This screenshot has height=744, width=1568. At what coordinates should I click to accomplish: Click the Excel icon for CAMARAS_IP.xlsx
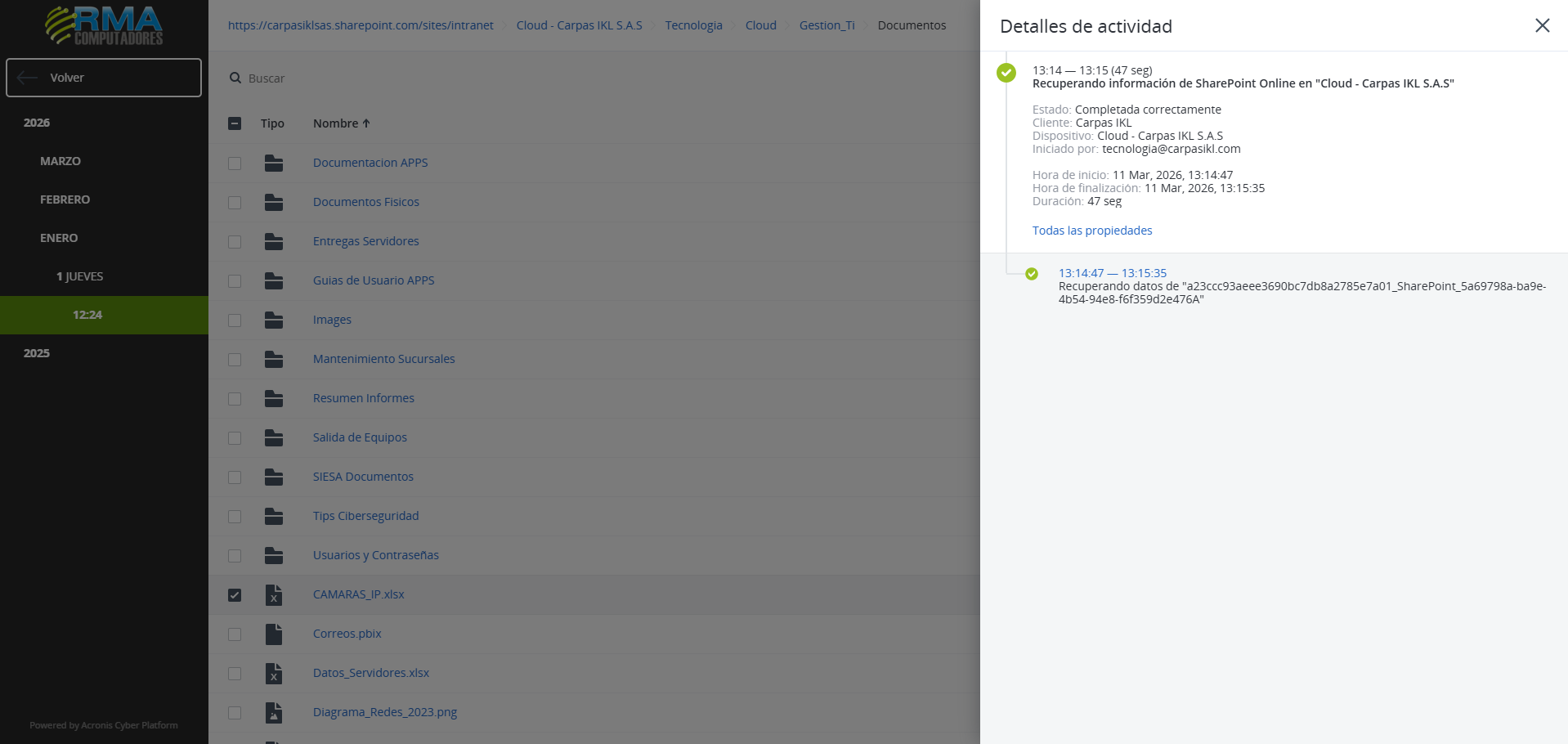274,594
